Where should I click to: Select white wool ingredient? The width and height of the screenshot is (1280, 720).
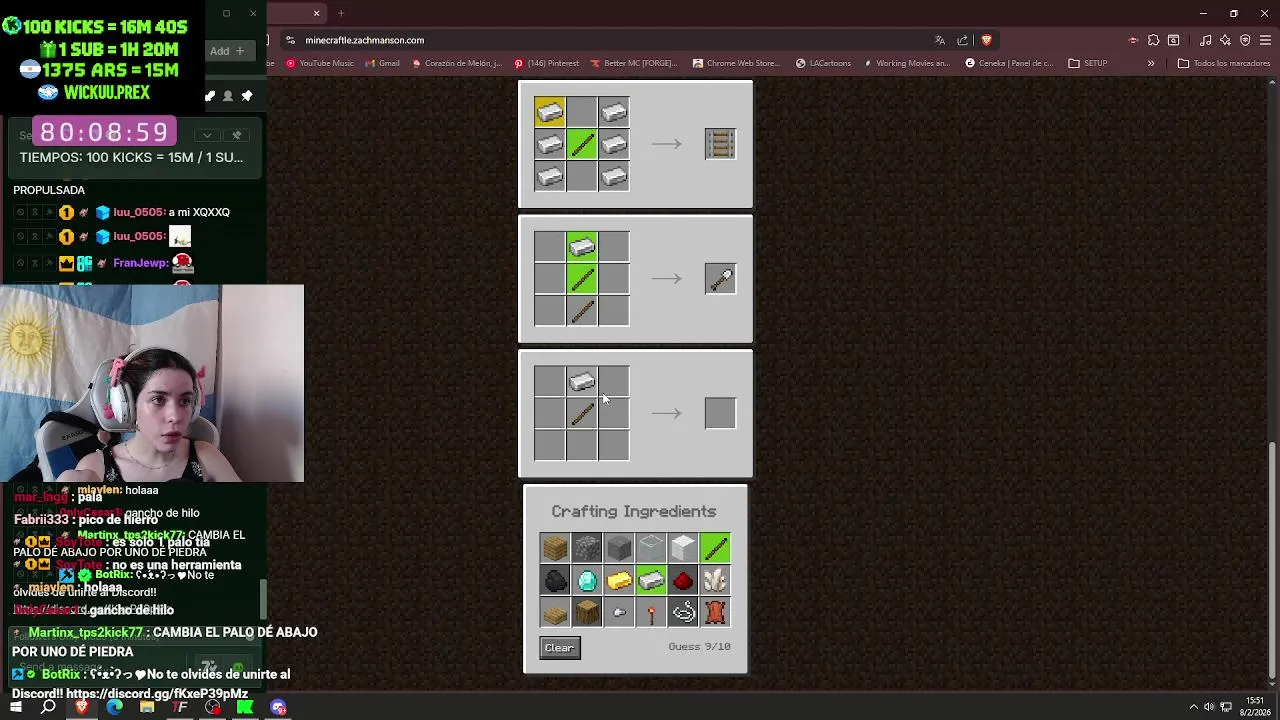(x=683, y=548)
